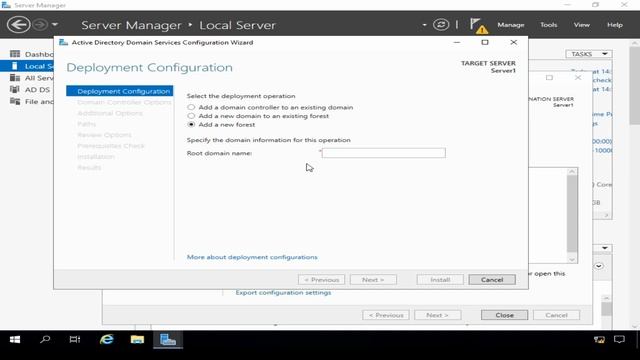The image size is (640, 360).
Task: Open the Manage menu
Action: [x=511, y=25]
